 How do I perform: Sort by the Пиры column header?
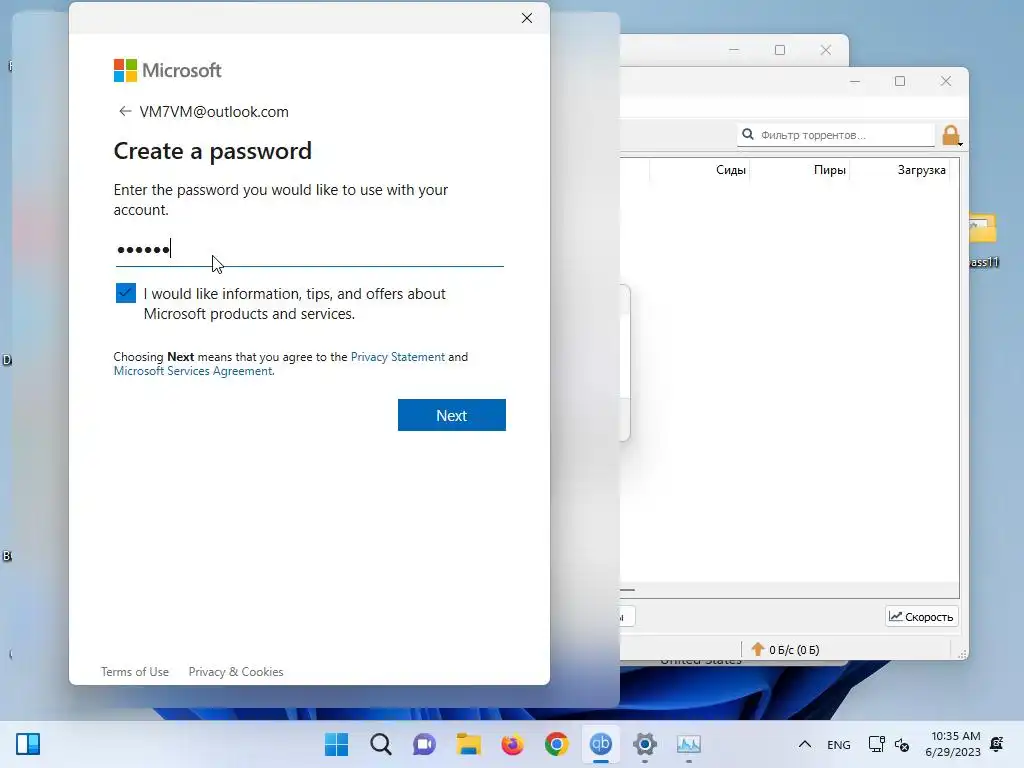tap(829, 170)
